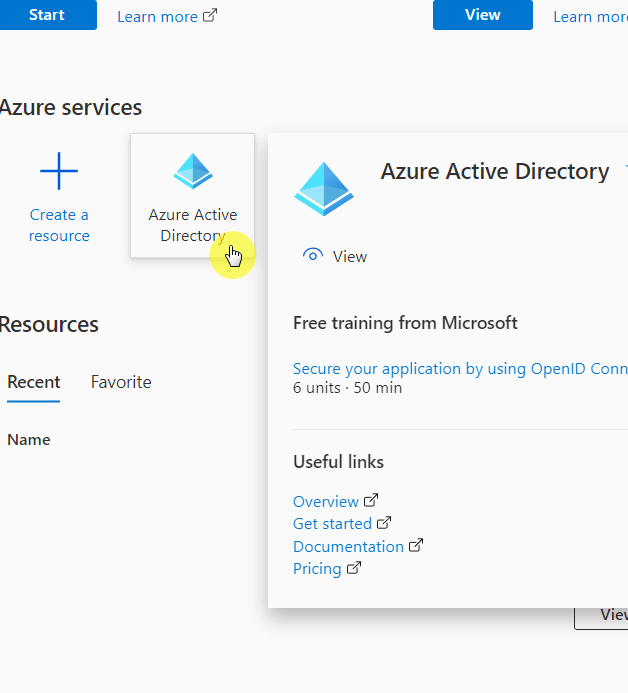Open the Pricing useful link

317,569
